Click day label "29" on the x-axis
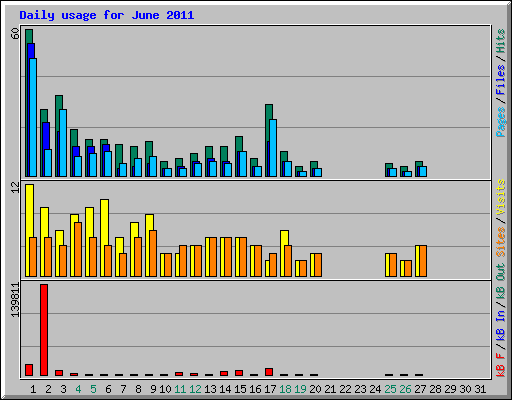The height and width of the screenshot is (400, 512). (x=450, y=389)
